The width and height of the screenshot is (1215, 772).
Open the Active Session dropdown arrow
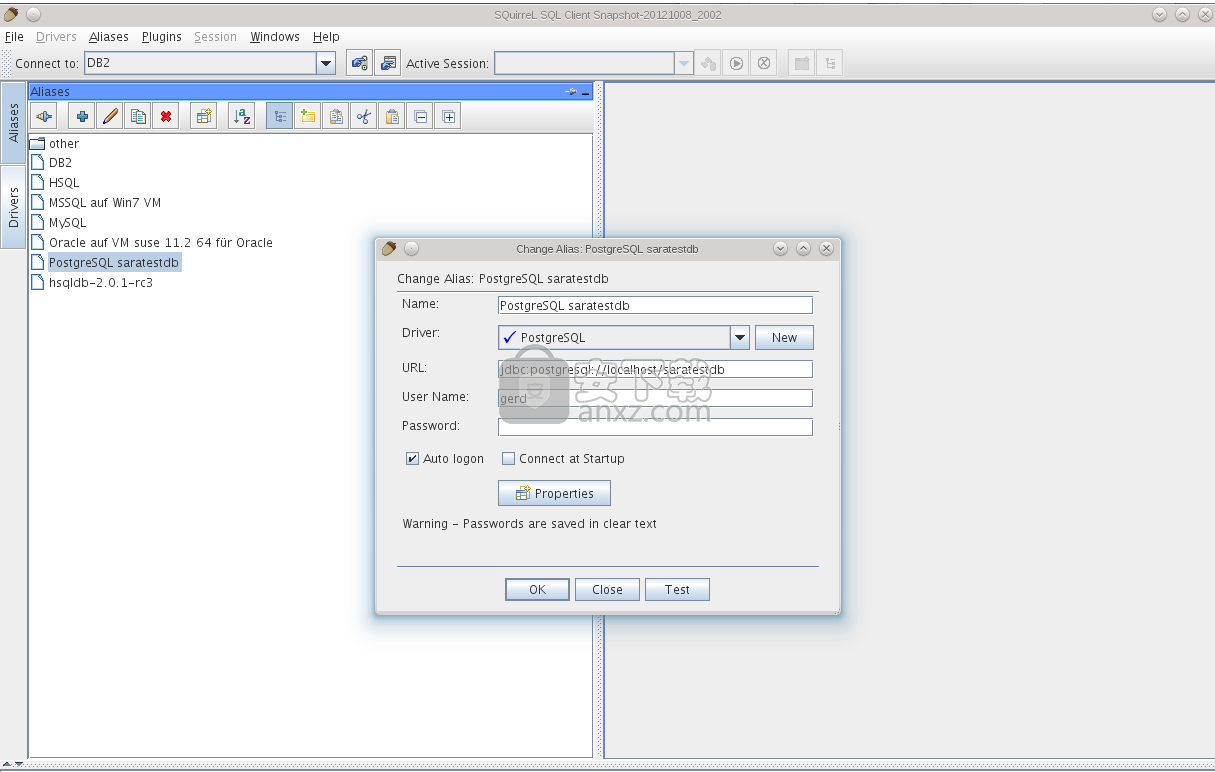(x=684, y=63)
